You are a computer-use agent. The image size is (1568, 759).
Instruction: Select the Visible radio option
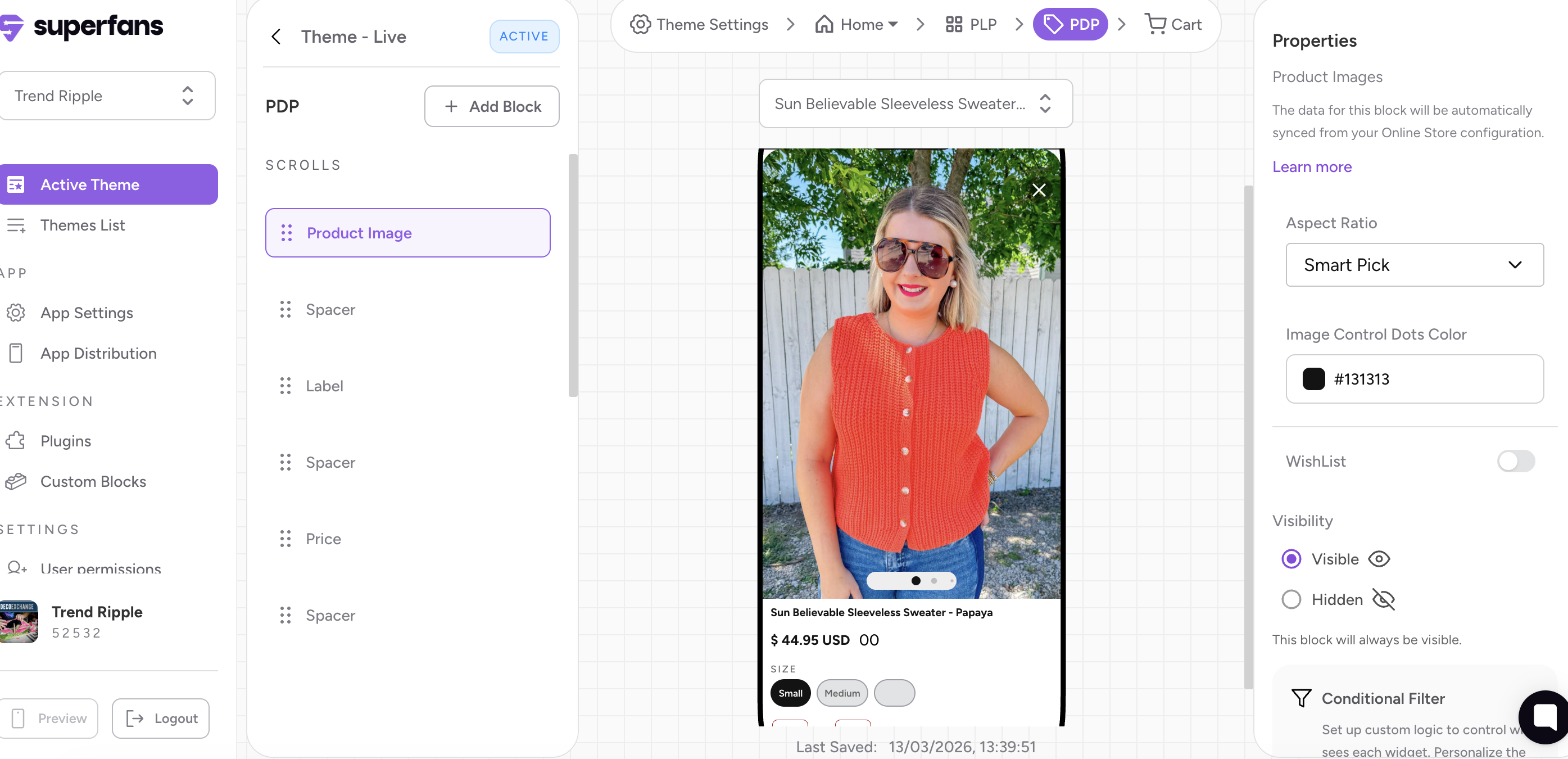pos(1291,559)
